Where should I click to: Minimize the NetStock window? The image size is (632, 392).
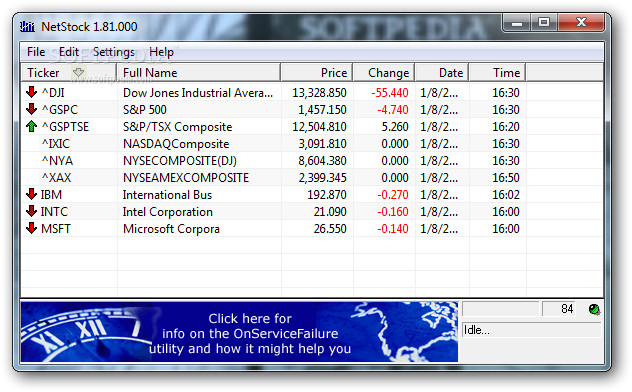(517, 23)
